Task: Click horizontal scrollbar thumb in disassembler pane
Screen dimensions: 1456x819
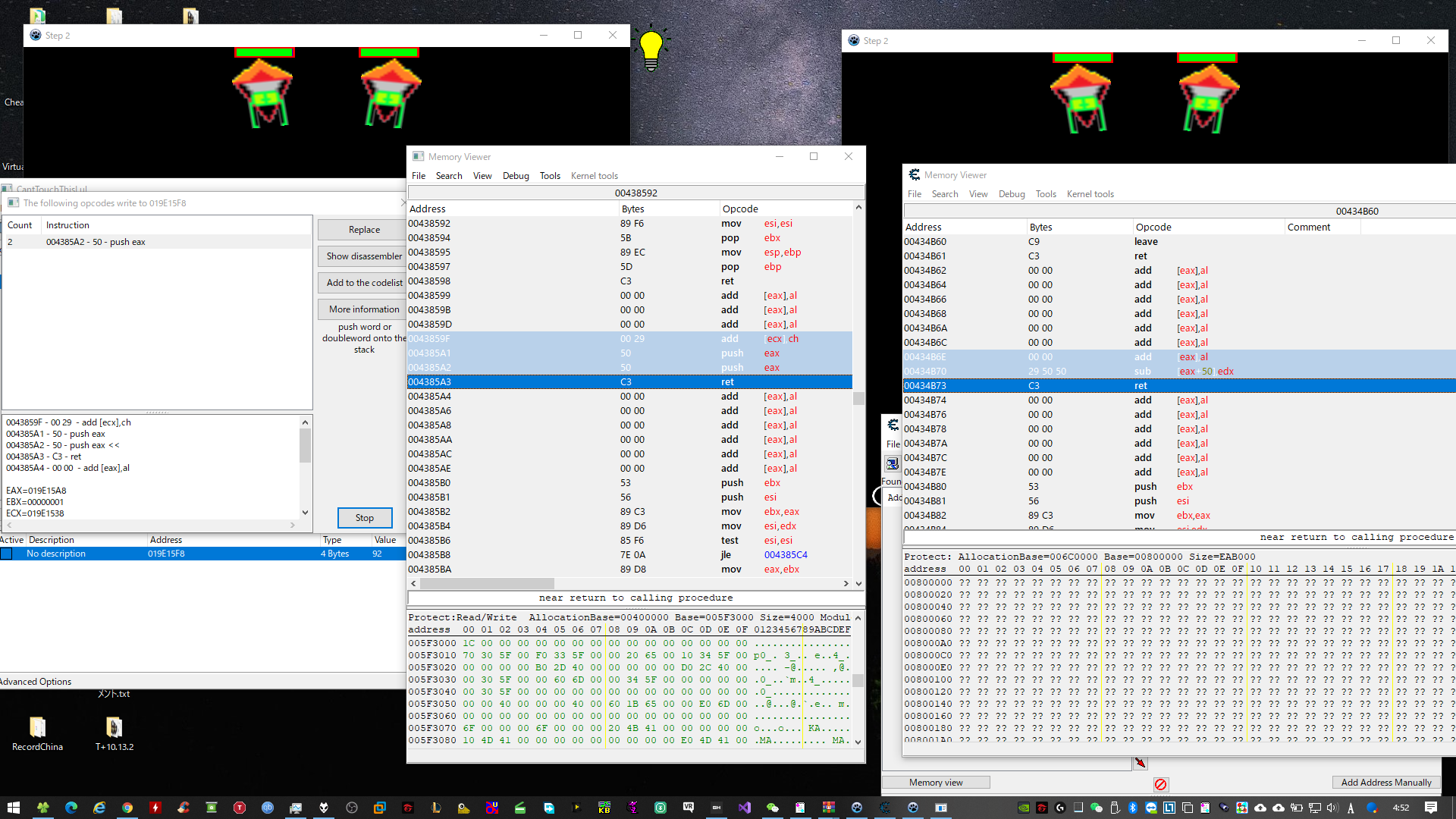Action: click(x=486, y=584)
